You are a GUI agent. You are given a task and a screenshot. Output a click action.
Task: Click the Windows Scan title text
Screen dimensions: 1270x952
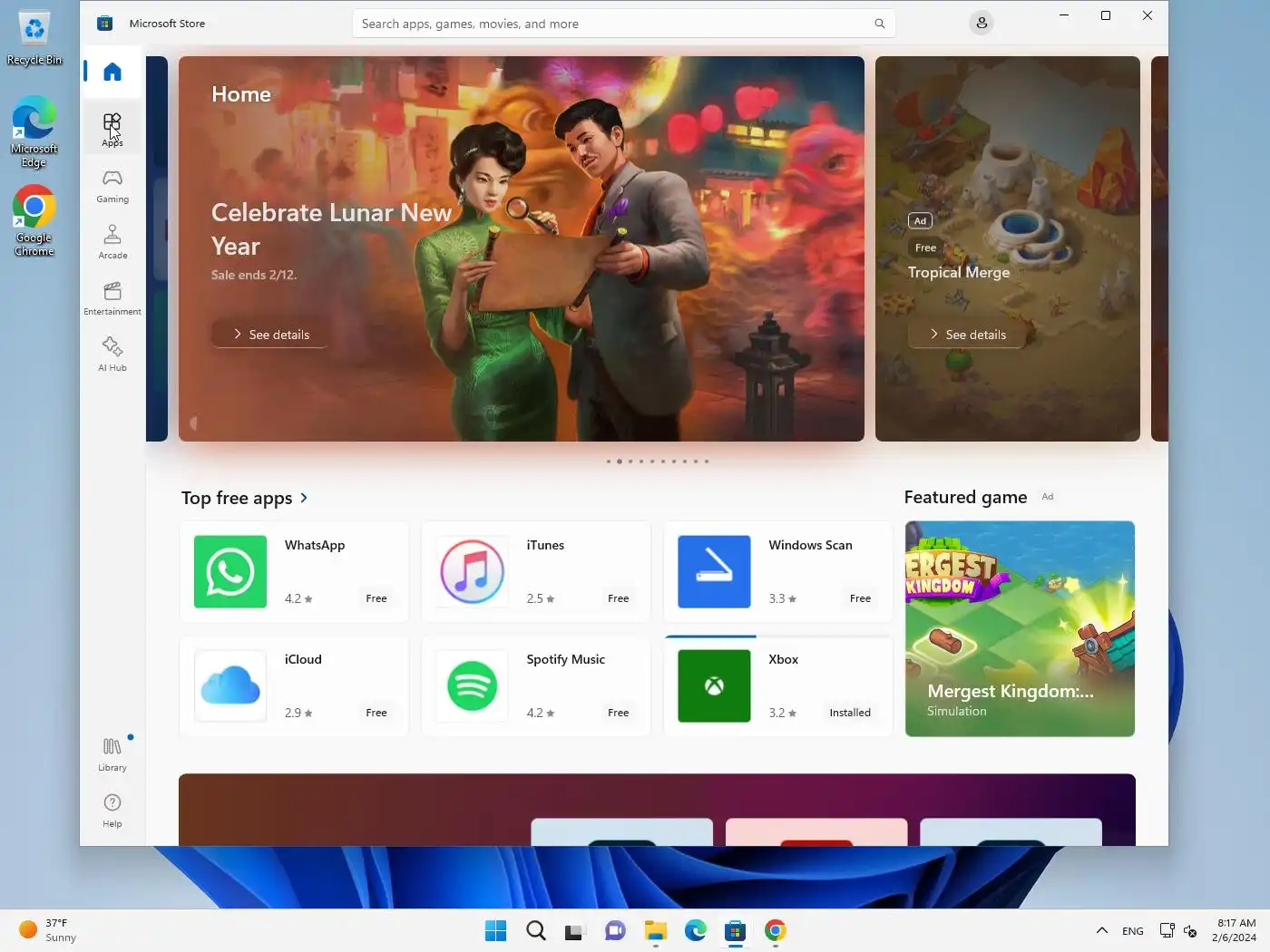pyautogui.click(x=811, y=545)
